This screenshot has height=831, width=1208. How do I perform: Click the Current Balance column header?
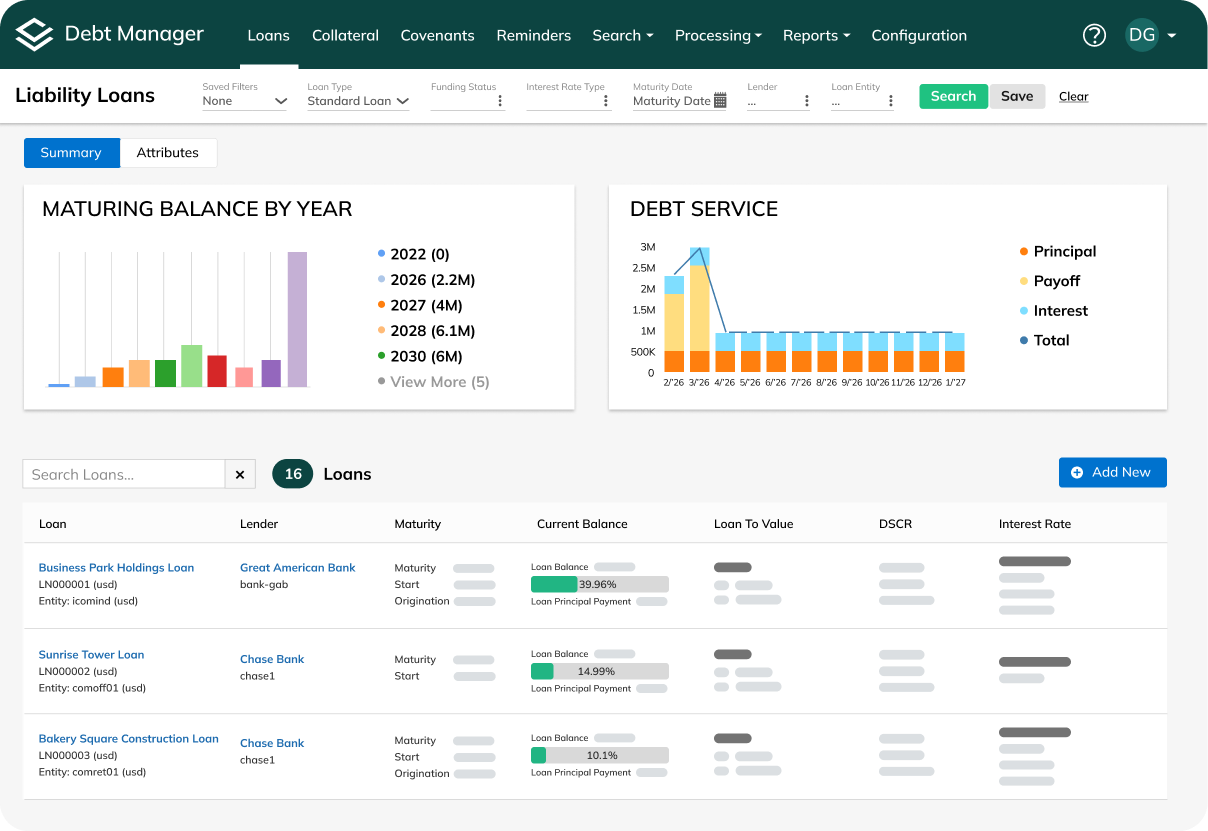coord(582,524)
